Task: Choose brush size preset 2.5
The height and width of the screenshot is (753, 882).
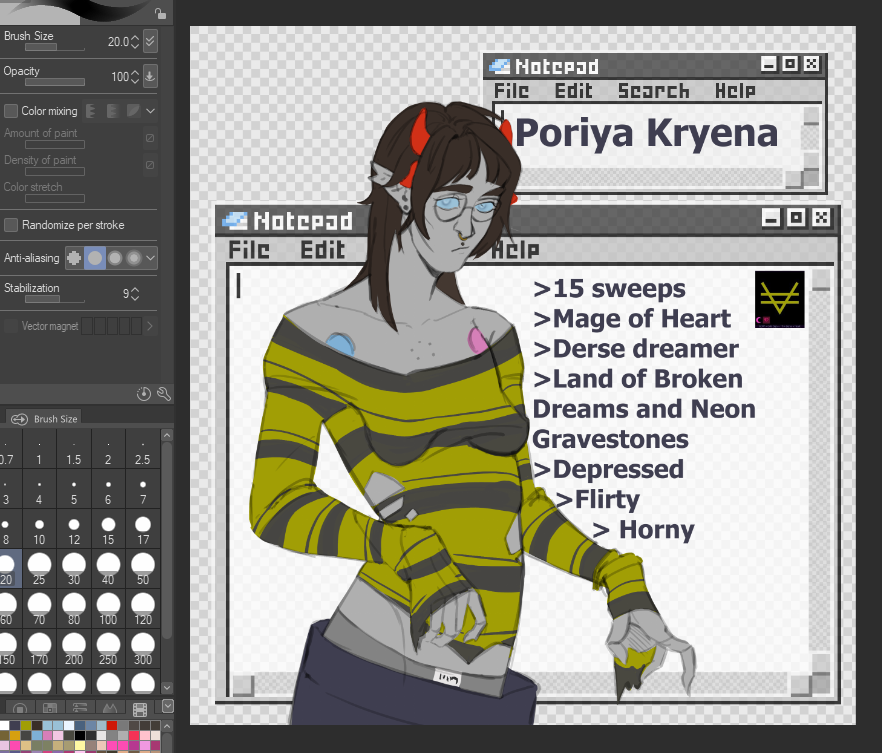Action: coord(143,450)
